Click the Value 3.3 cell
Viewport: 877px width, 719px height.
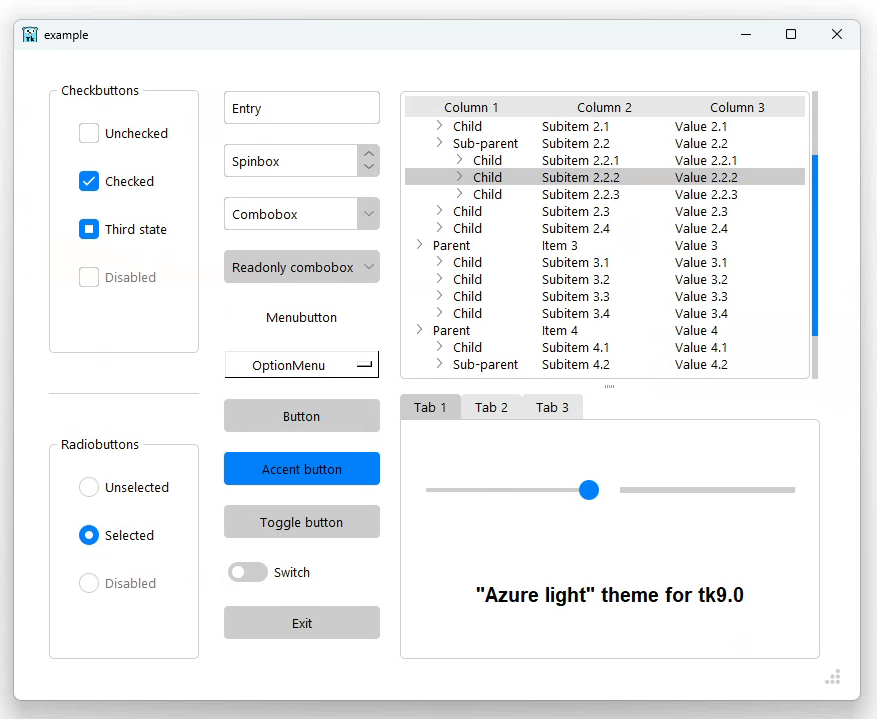pyautogui.click(x=701, y=296)
